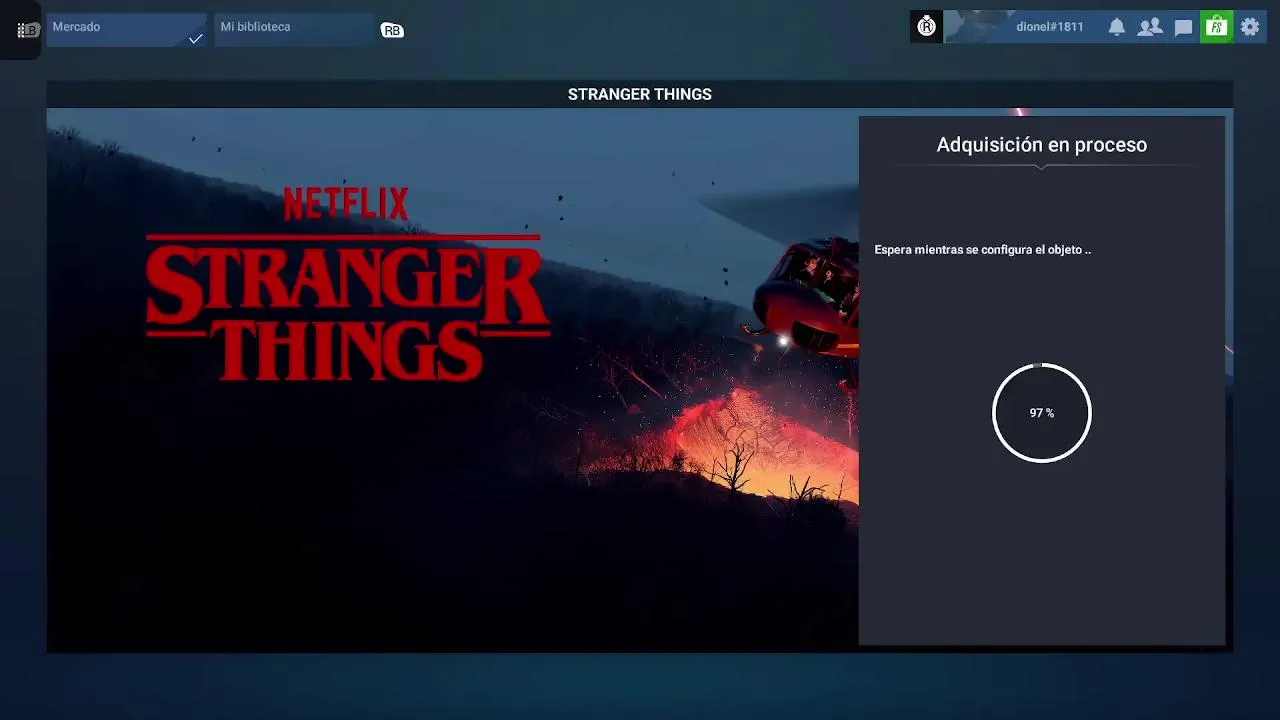Open the friends list icon
Image resolution: width=1280 pixels, height=720 pixels.
(1150, 27)
